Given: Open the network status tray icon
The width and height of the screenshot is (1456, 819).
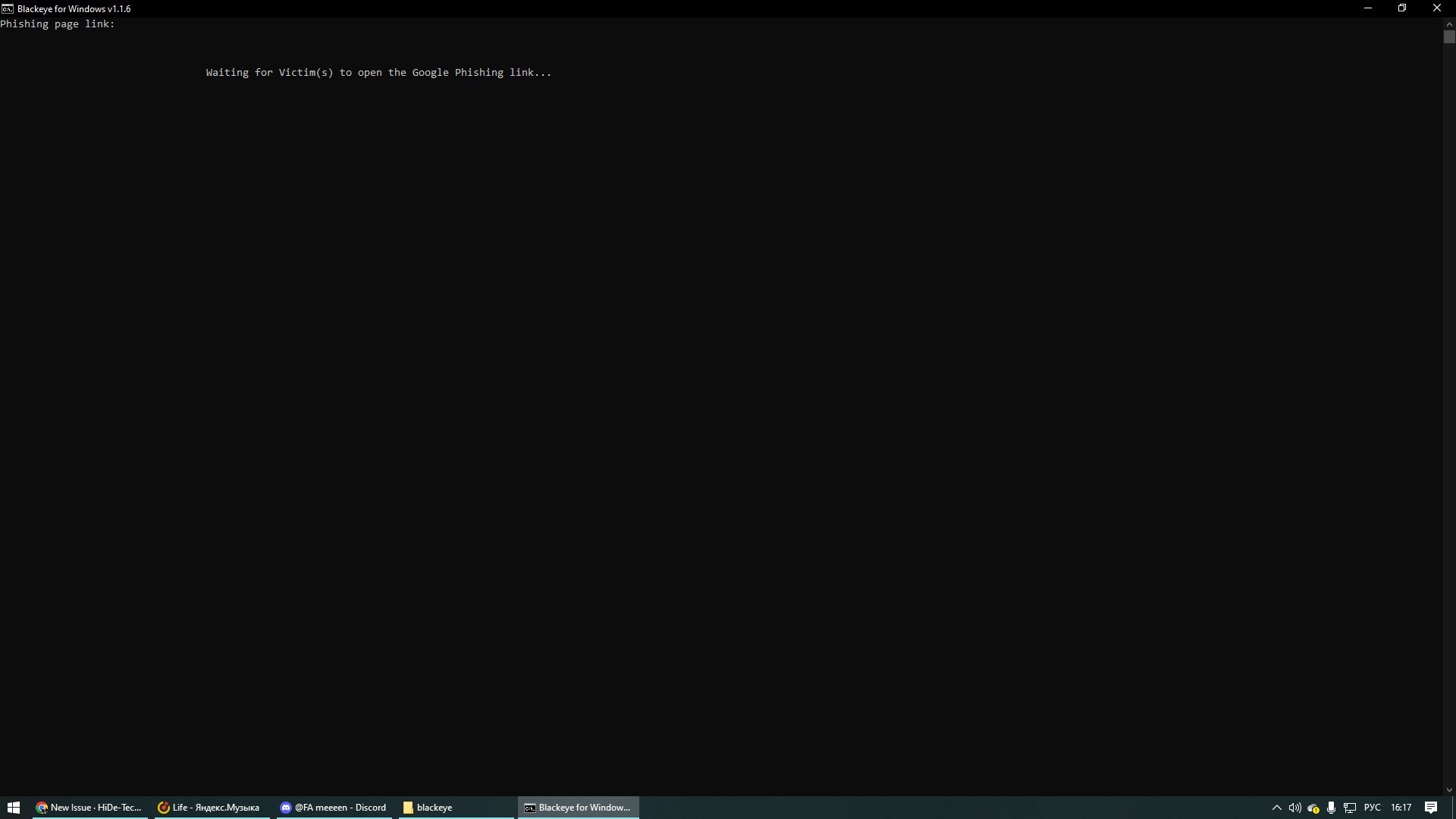Looking at the screenshot, I should point(1350,808).
